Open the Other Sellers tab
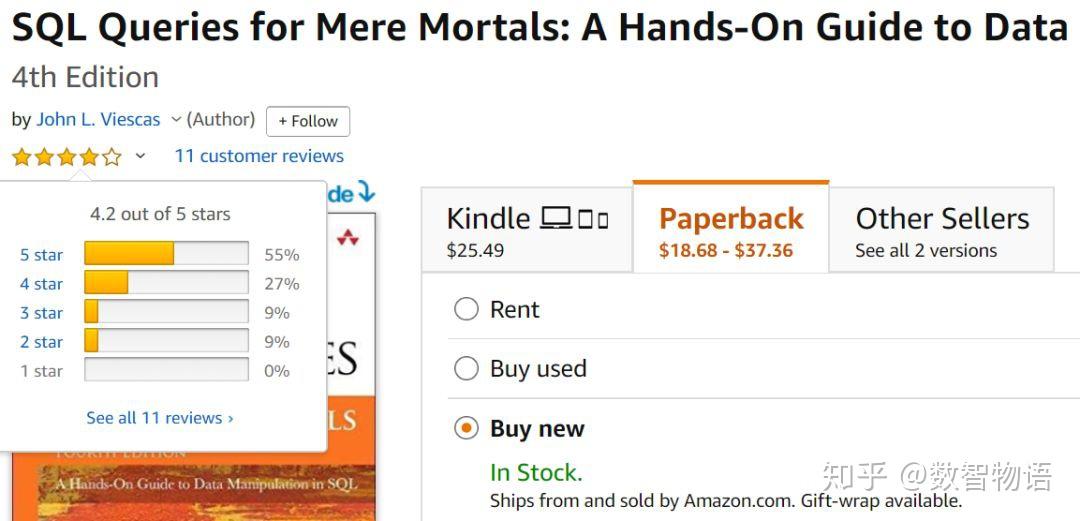 pos(941,230)
